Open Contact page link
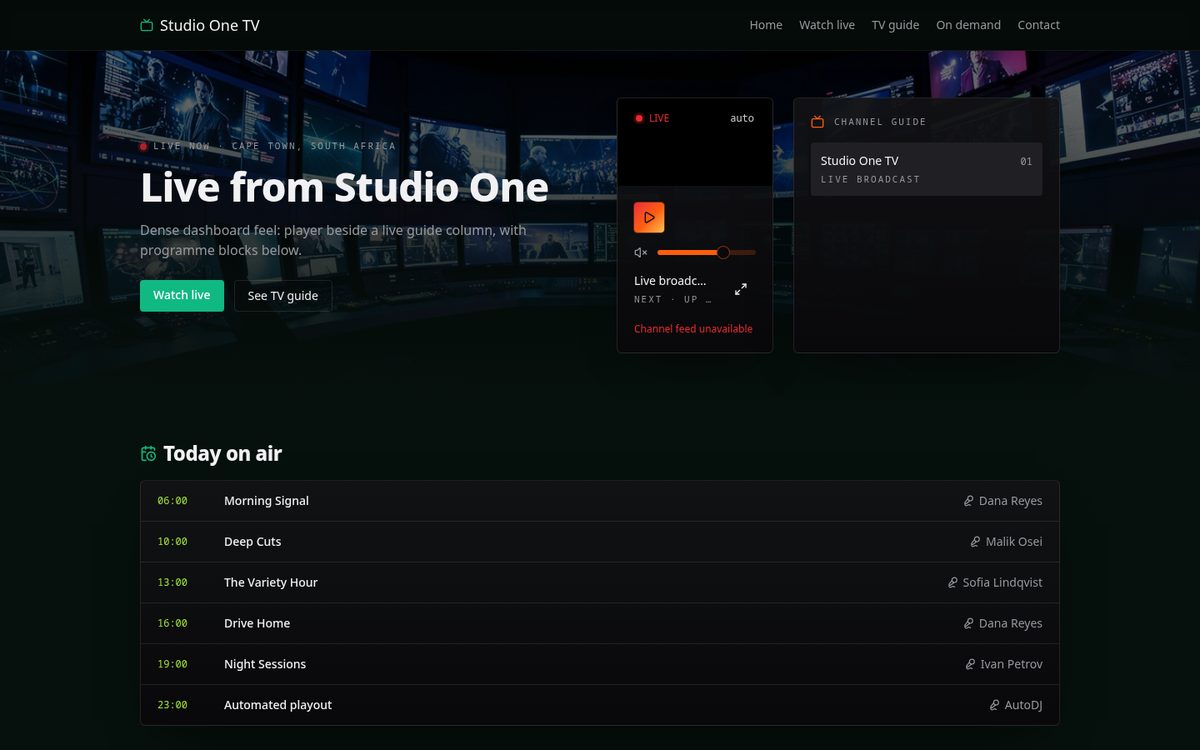Screen dimensions: 1200x750 click(x=1039, y=25)
